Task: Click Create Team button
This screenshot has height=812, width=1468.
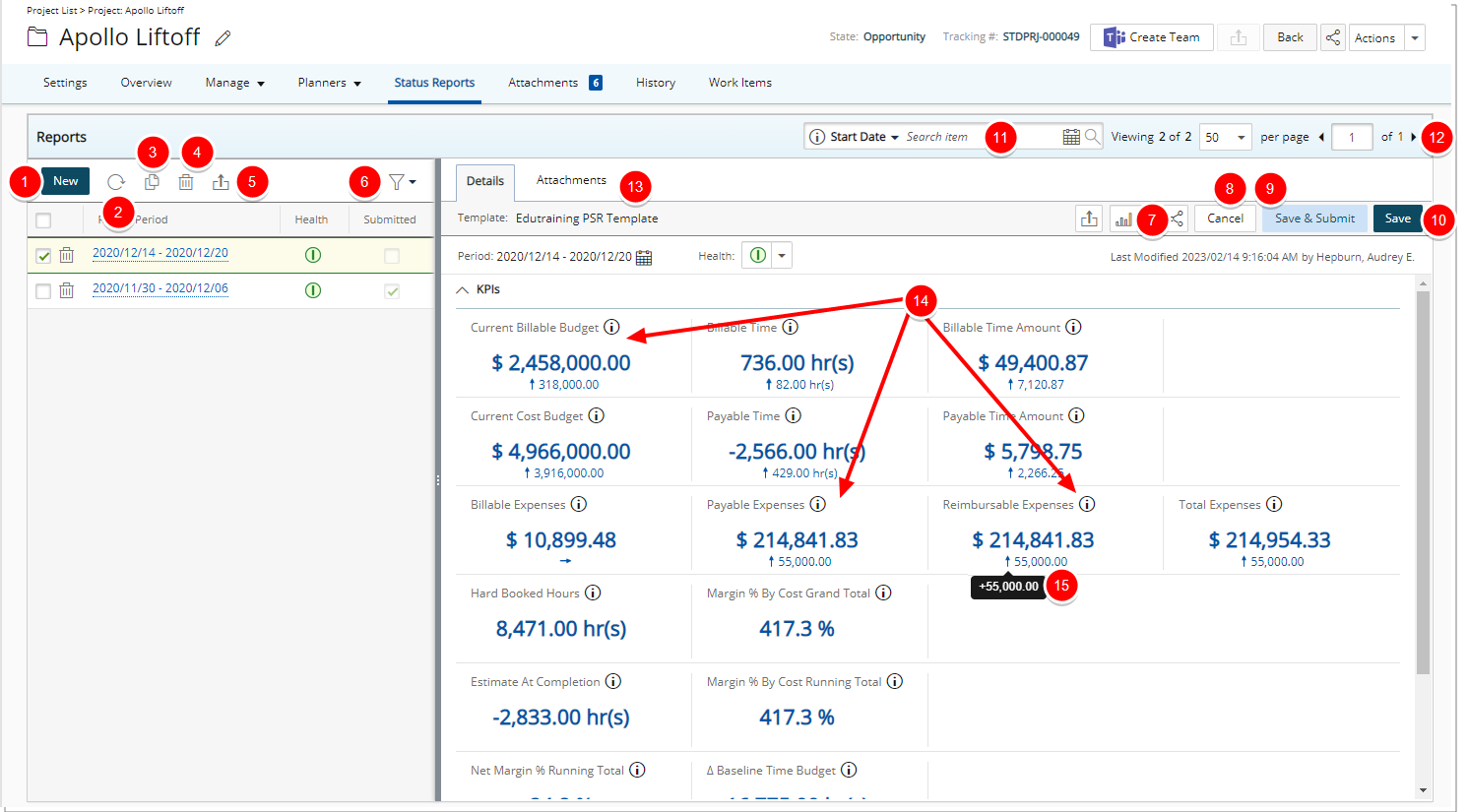Action: tap(1152, 37)
